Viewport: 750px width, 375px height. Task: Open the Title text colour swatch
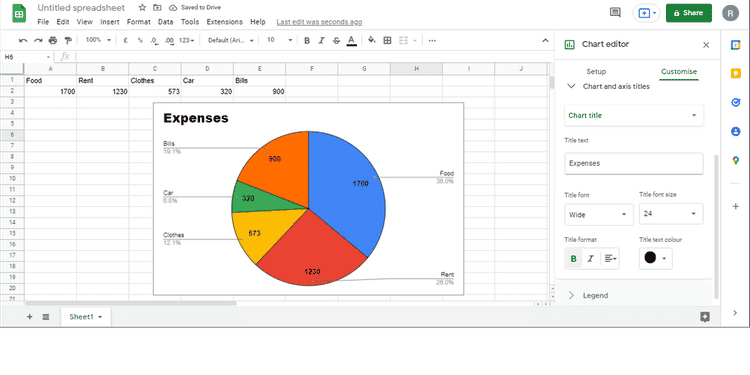tap(655, 258)
